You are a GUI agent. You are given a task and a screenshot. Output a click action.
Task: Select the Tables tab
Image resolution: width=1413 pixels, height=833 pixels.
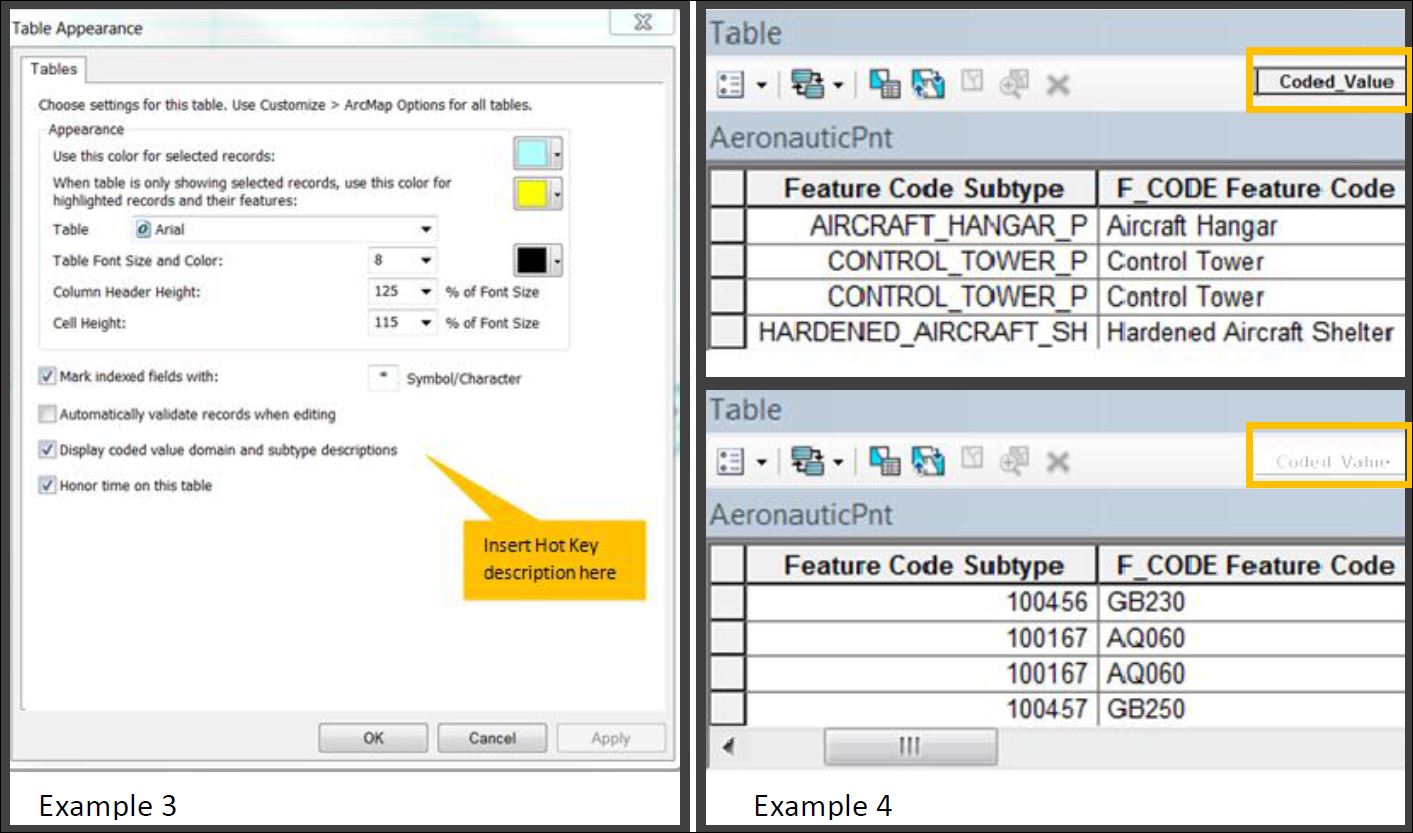click(53, 69)
